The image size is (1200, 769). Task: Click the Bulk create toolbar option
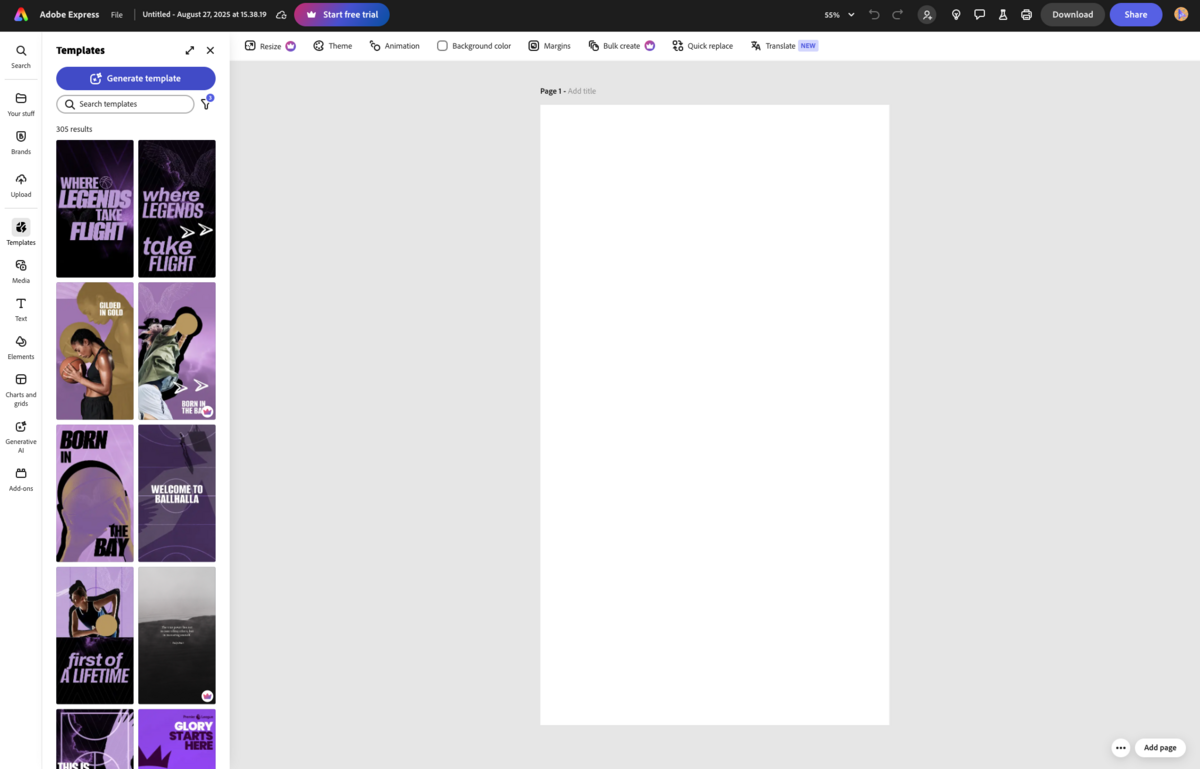621,46
